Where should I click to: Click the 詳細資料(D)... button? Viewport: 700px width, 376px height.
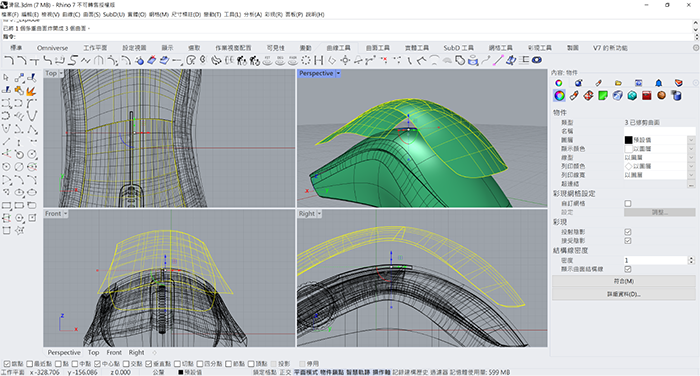[x=624, y=294]
